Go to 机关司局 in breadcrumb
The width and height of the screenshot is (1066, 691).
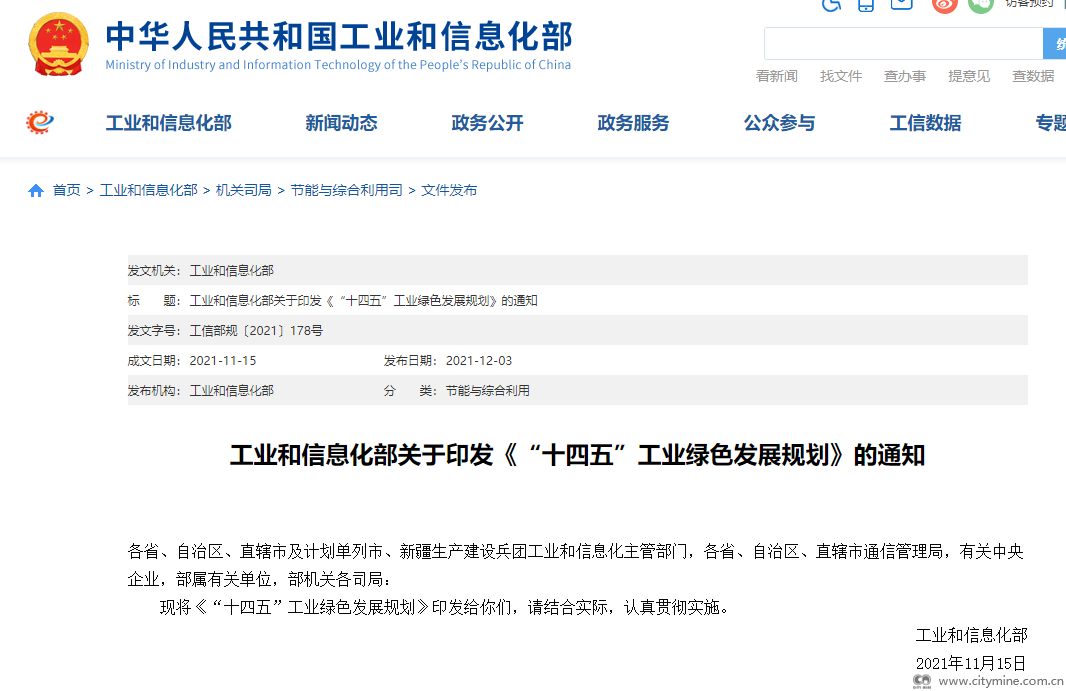pyautogui.click(x=243, y=190)
